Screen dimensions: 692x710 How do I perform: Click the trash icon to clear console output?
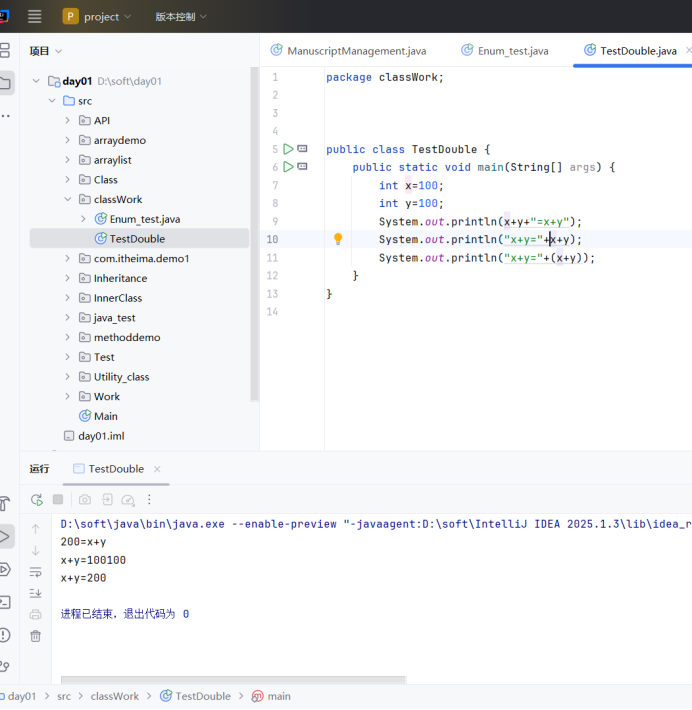pyautogui.click(x=36, y=635)
